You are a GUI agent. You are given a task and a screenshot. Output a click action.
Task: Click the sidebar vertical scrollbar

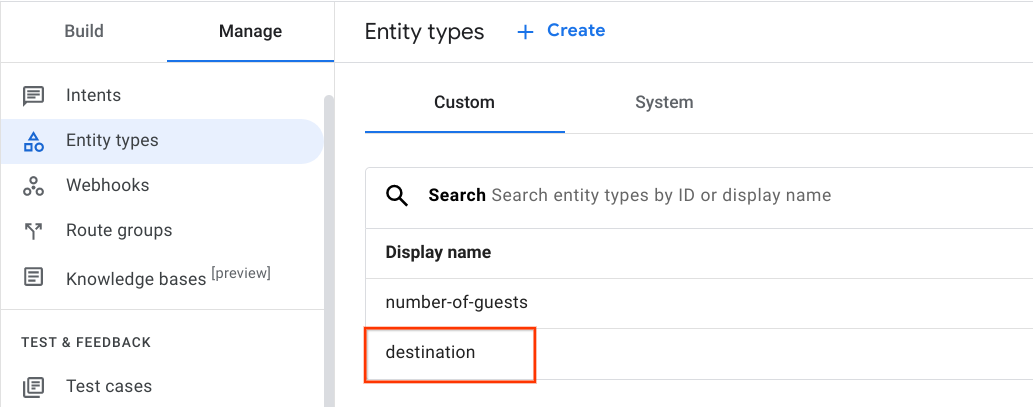328,250
